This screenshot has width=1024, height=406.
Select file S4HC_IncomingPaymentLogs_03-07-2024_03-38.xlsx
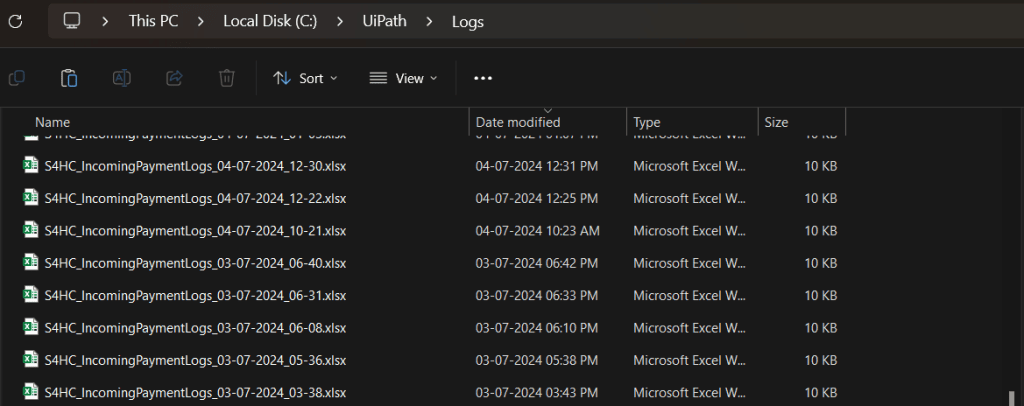[195, 393]
